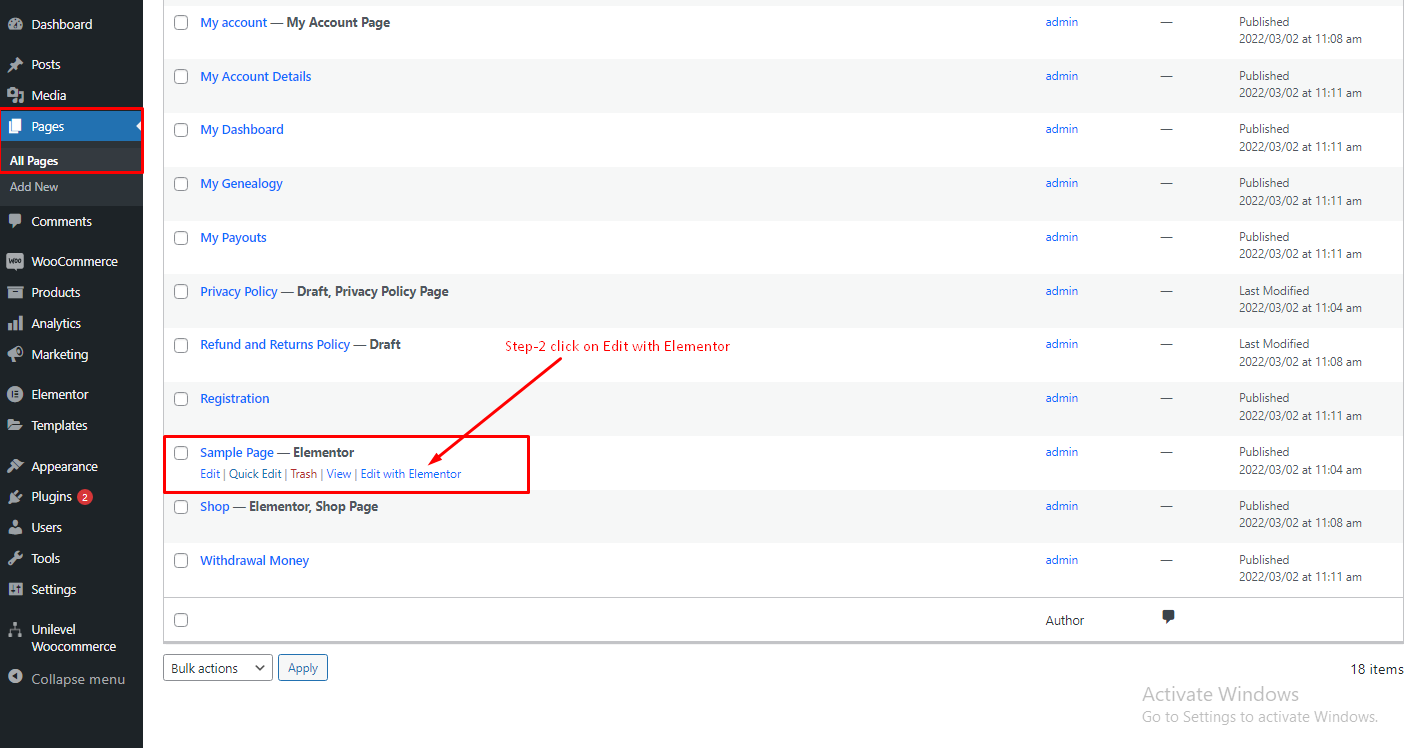Expand the Appearance menu in sidebar
Image resolution: width=1420 pixels, height=748 pixels.
64,467
